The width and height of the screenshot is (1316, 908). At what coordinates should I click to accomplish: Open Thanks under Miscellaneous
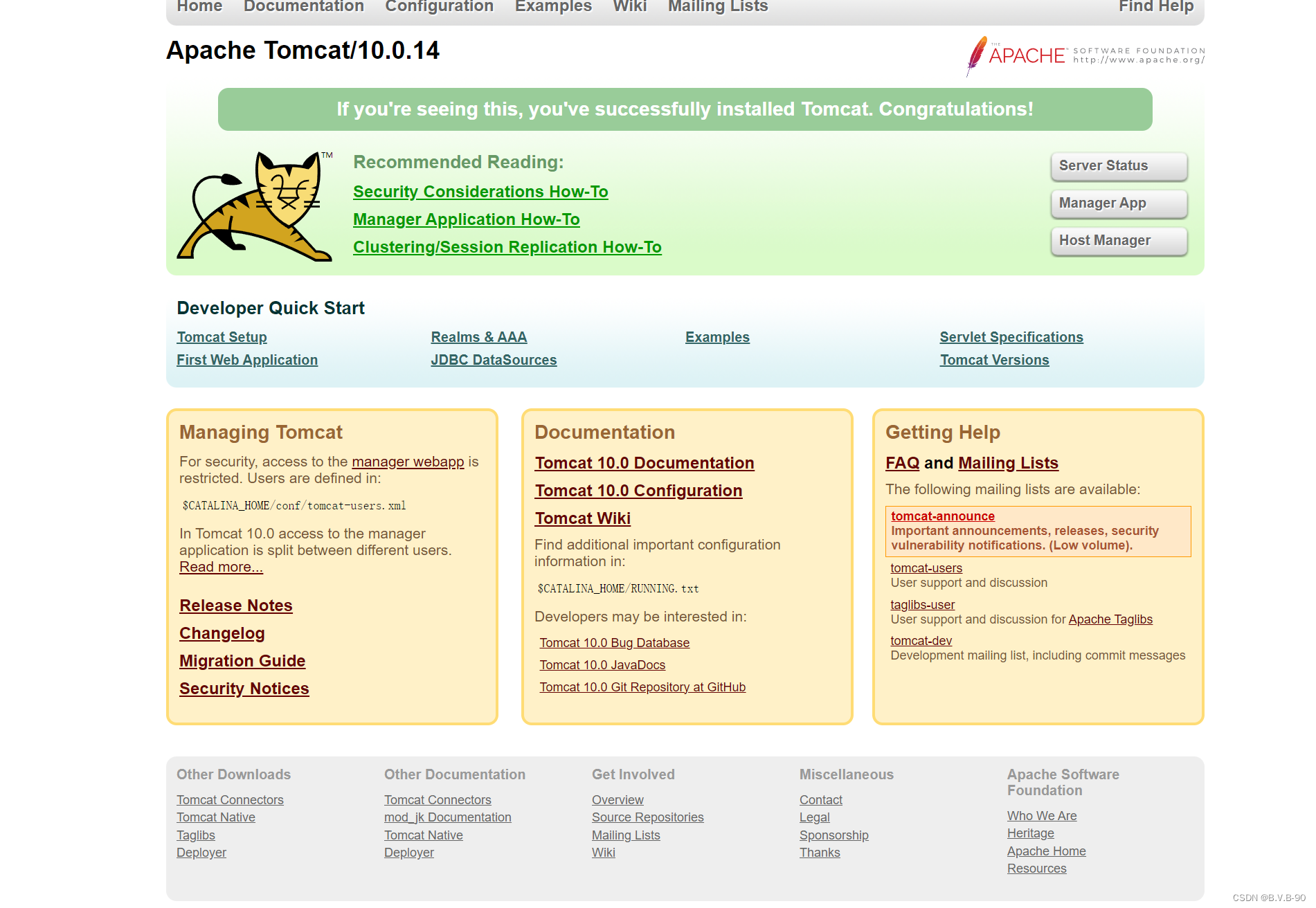pos(820,853)
